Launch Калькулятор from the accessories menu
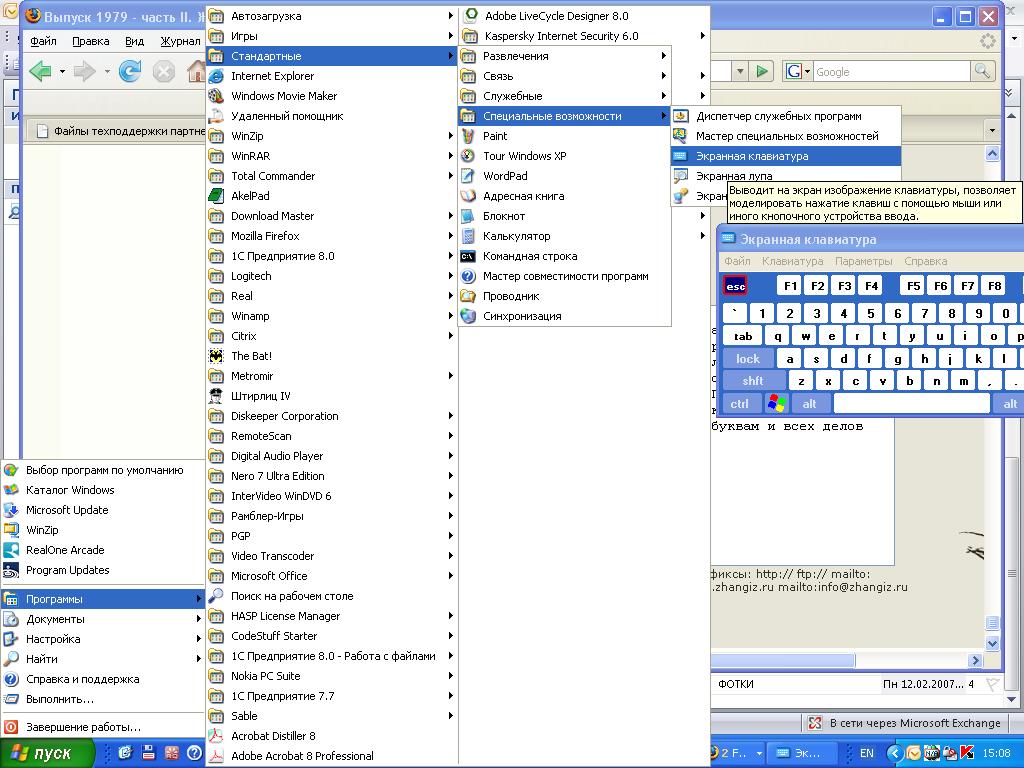This screenshot has height=768, width=1024. pos(564,236)
